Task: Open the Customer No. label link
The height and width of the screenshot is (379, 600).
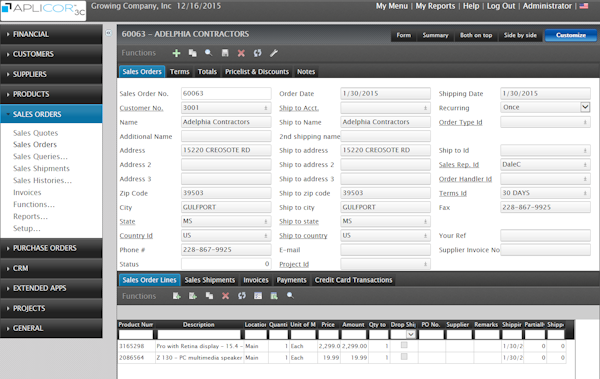Action: tap(141, 108)
